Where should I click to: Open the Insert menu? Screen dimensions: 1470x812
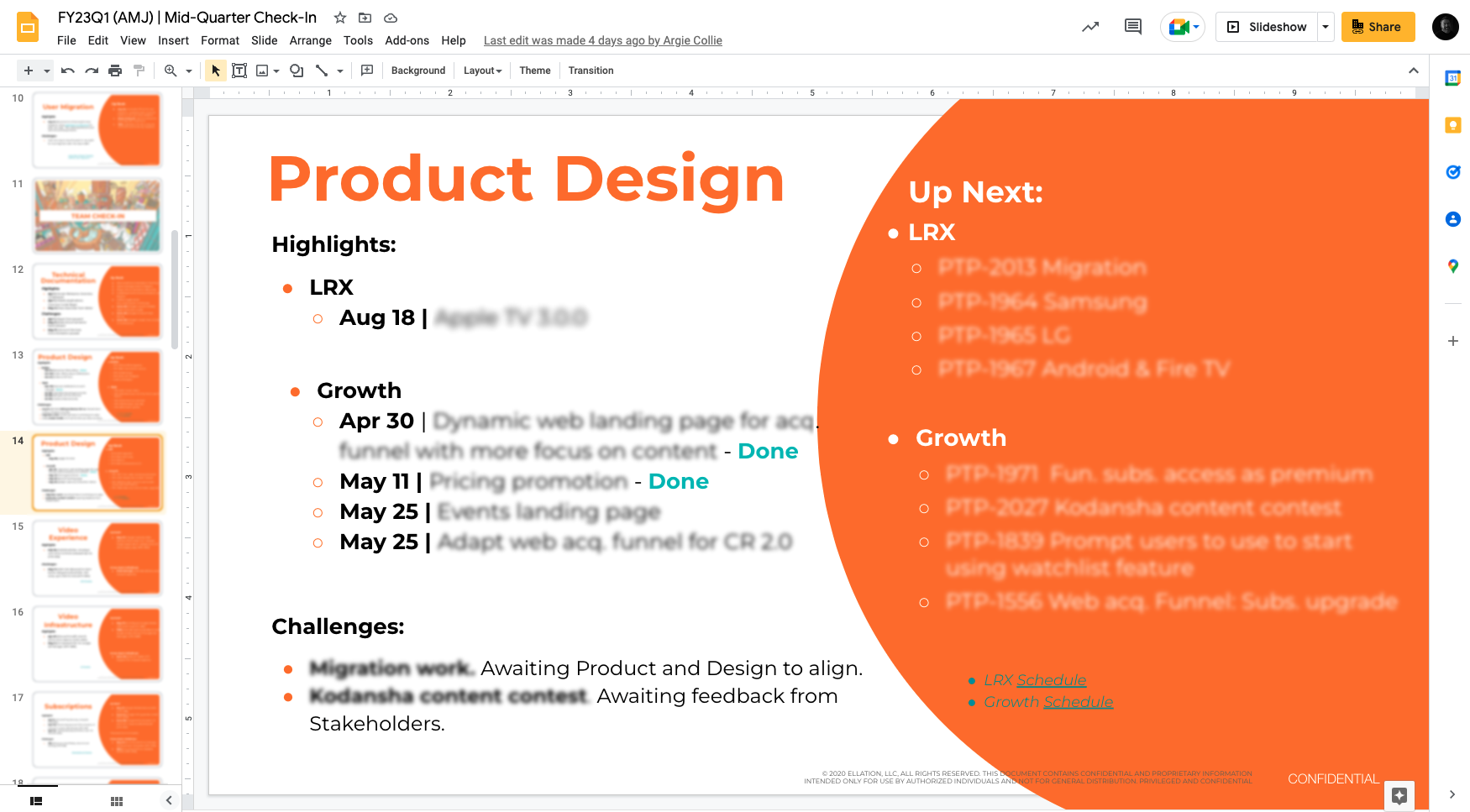pos(173,40)
